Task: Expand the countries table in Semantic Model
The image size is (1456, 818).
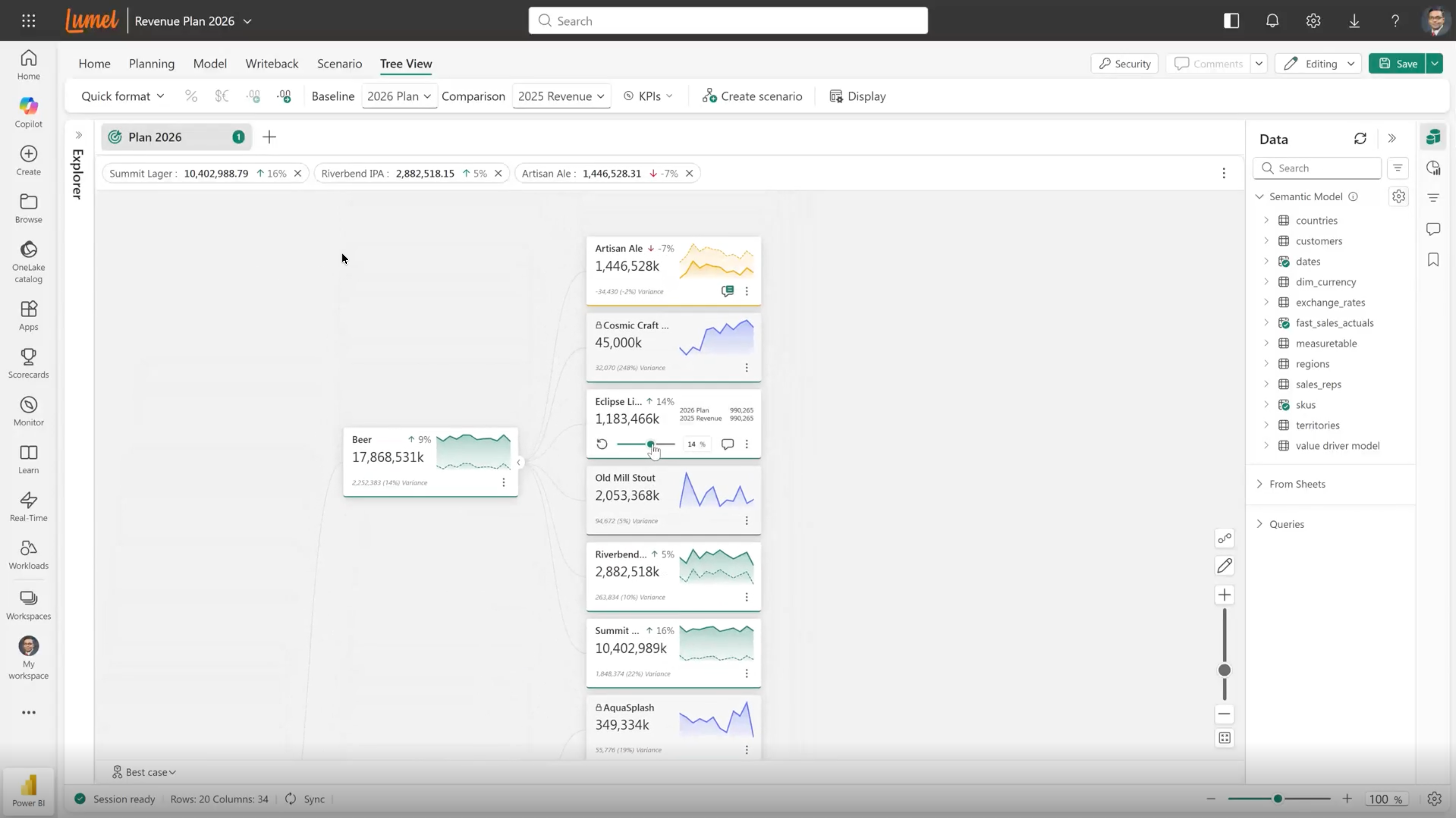Action: click(1267, 220)
